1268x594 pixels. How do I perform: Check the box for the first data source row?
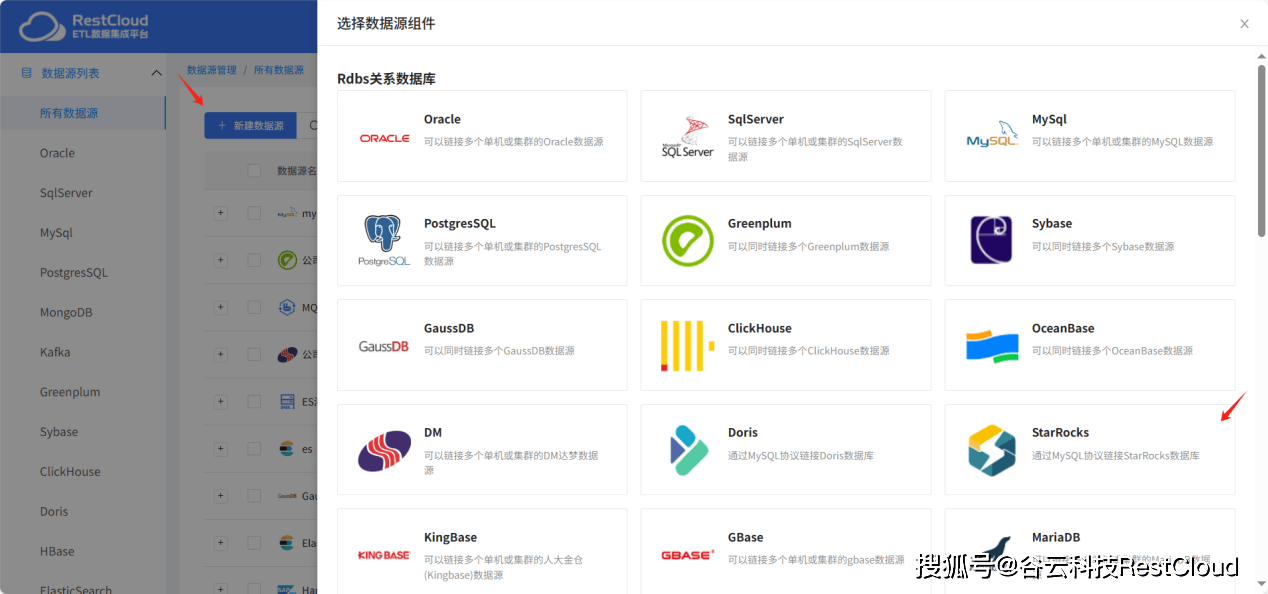click(x=254, y=213)
